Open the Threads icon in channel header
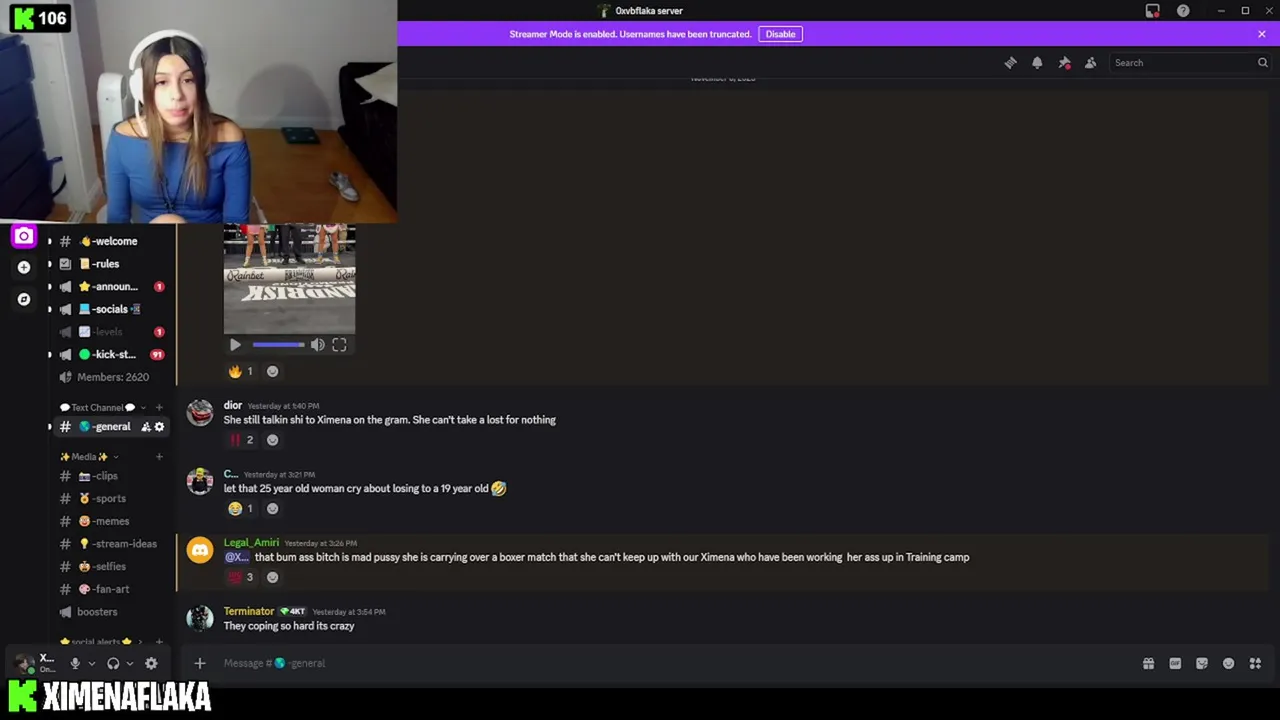 1010,63
